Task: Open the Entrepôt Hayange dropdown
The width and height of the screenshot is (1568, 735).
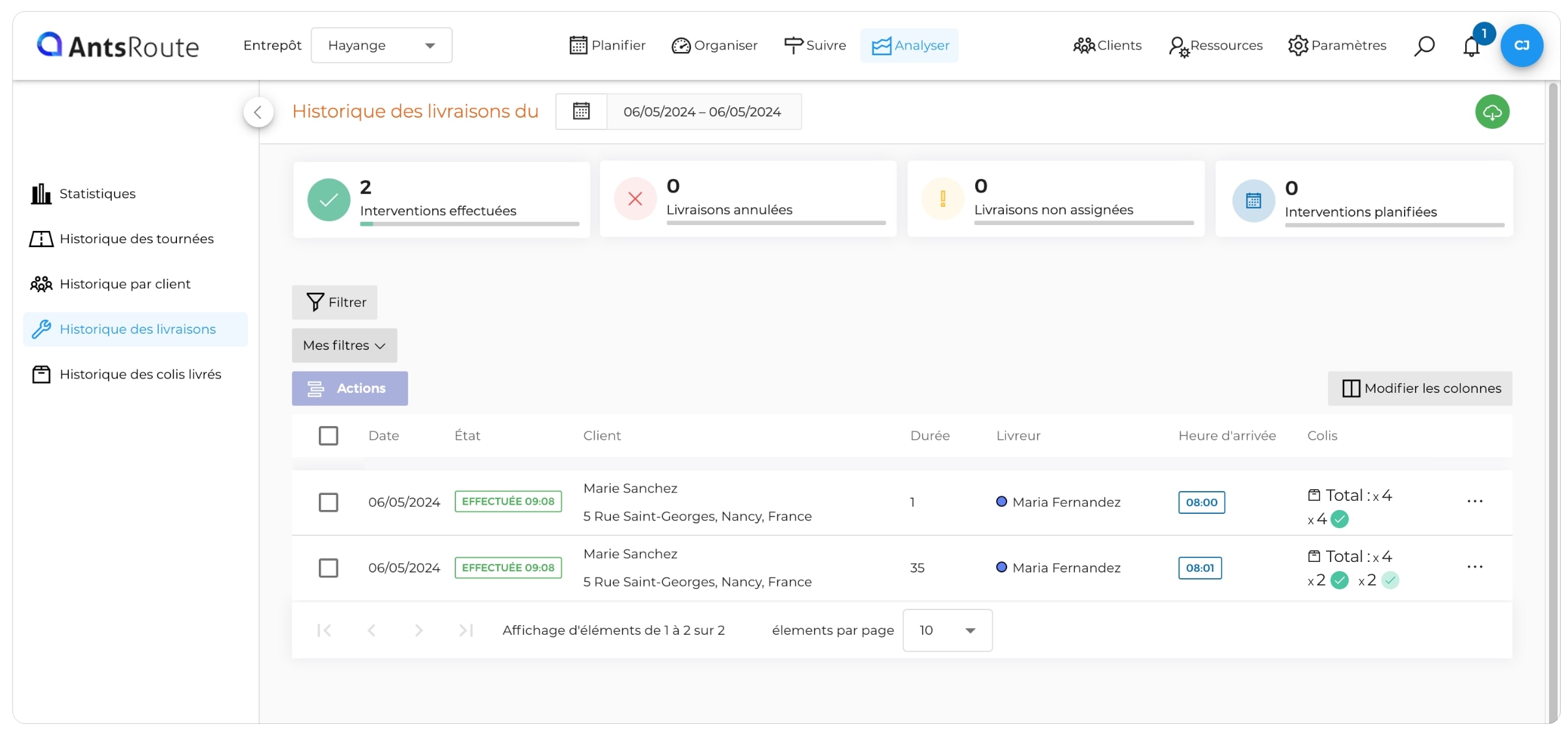Action: [381, 46]
